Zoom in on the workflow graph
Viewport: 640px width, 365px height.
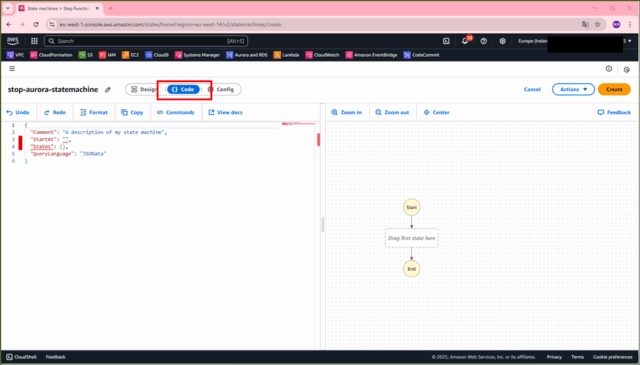[347, 112]
